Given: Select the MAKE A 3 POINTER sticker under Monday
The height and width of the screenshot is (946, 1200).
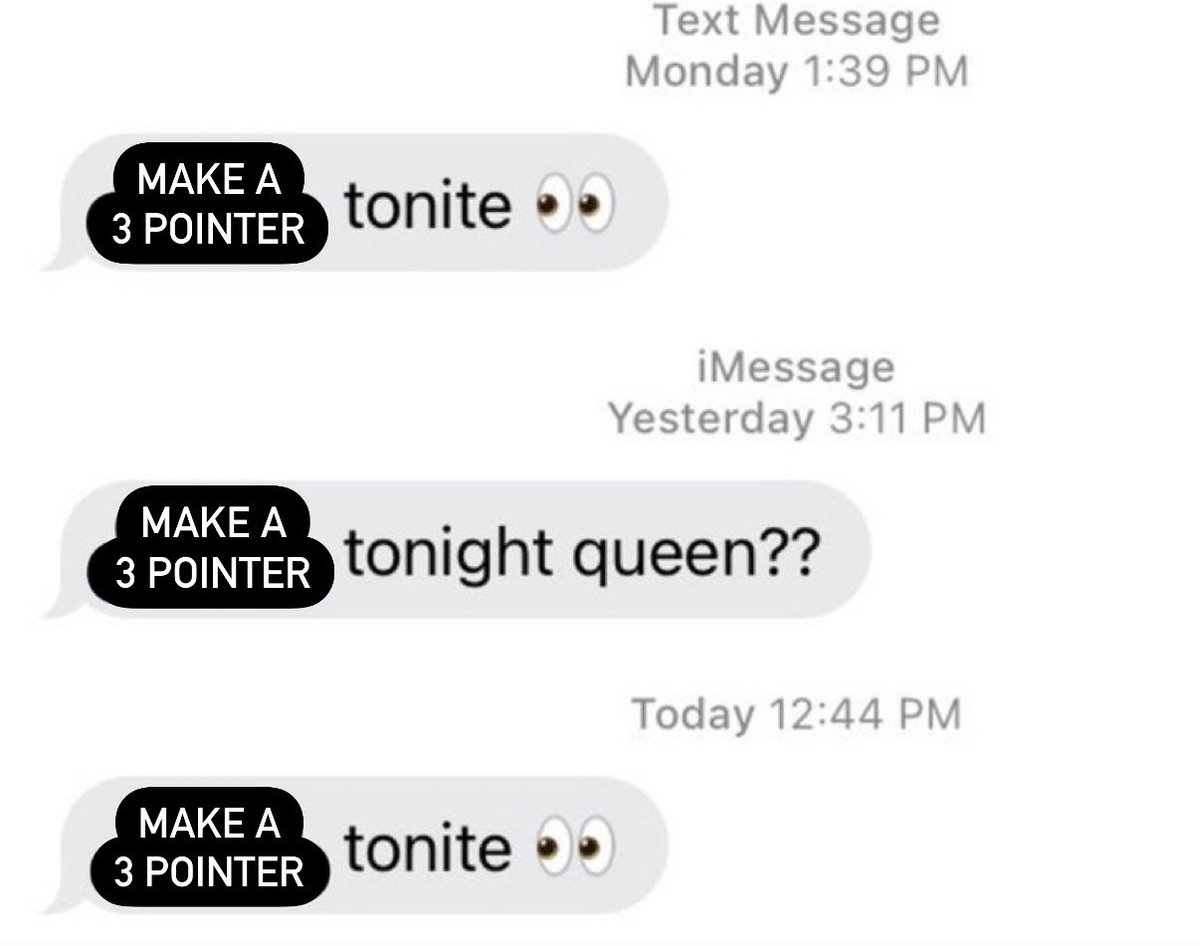Looking at the screenshot, I should 207,204.
